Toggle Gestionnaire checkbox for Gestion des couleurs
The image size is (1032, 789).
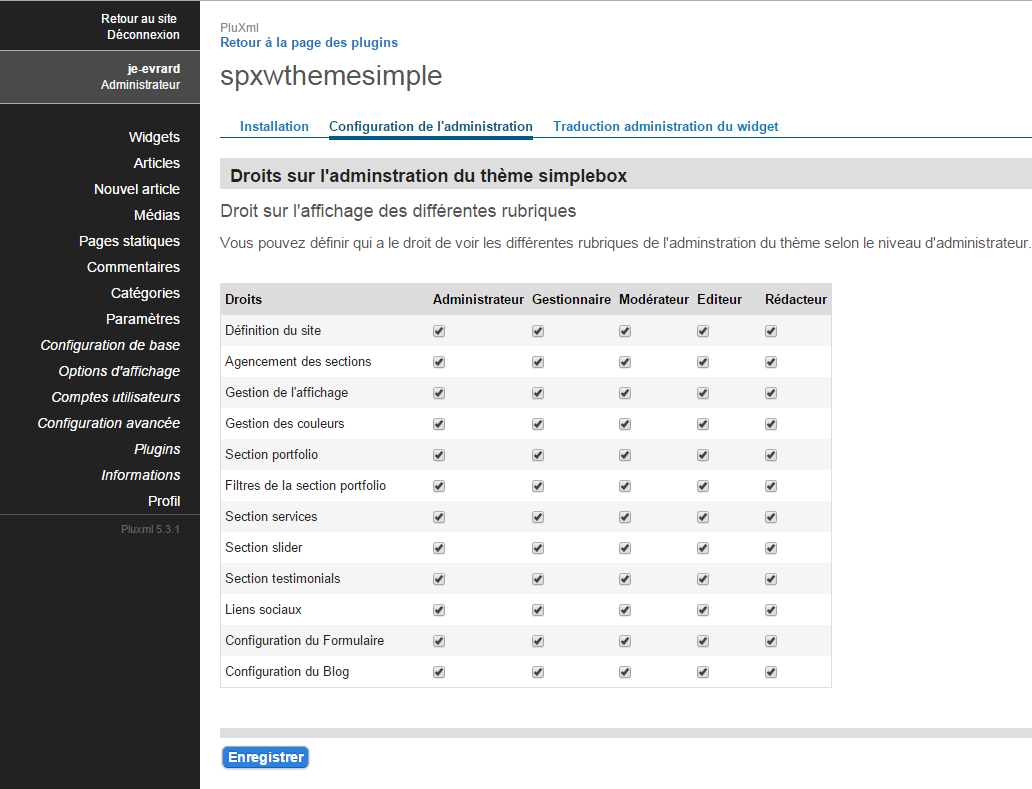(538, 424)
